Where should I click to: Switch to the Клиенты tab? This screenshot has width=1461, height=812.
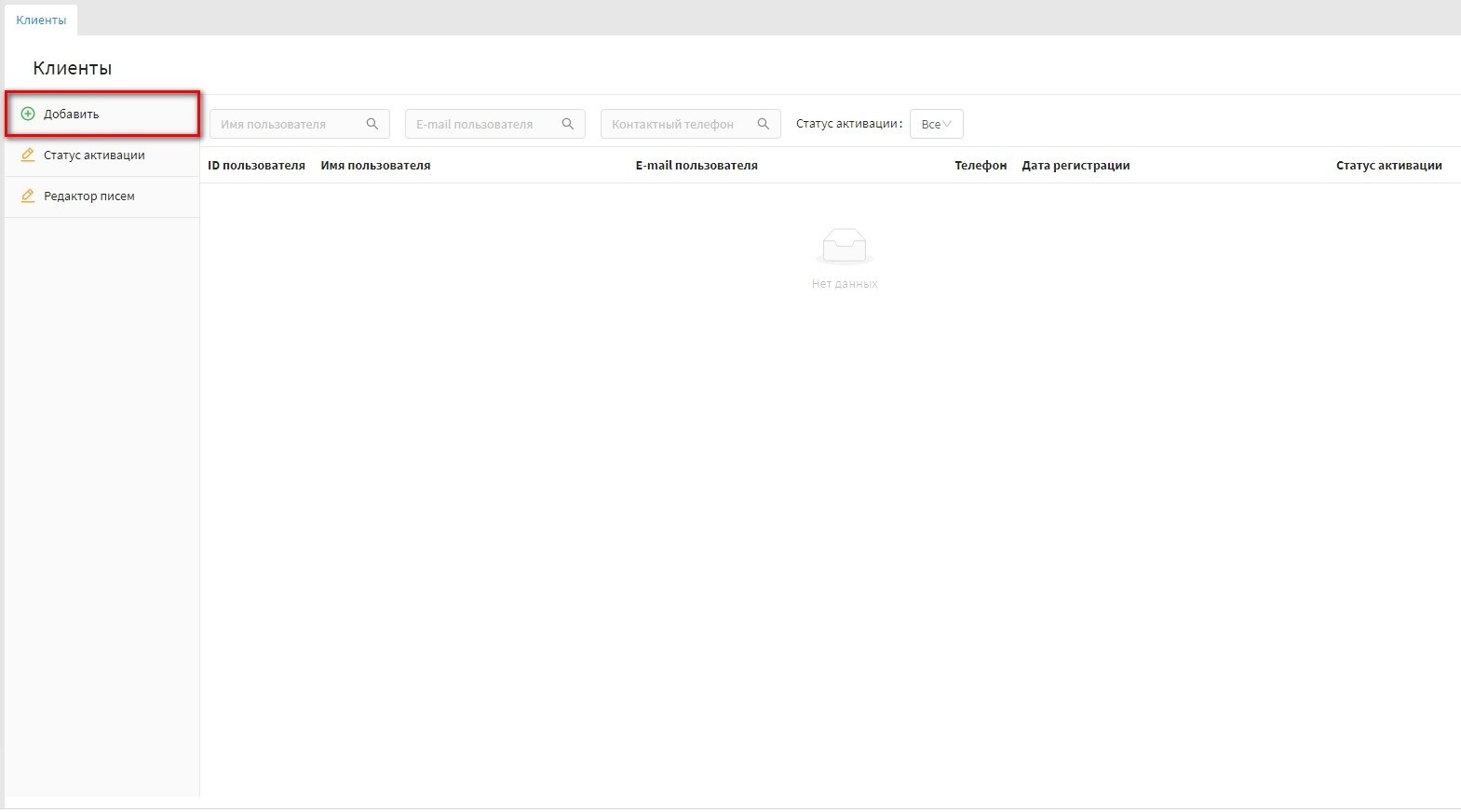(x=41, y=20)
